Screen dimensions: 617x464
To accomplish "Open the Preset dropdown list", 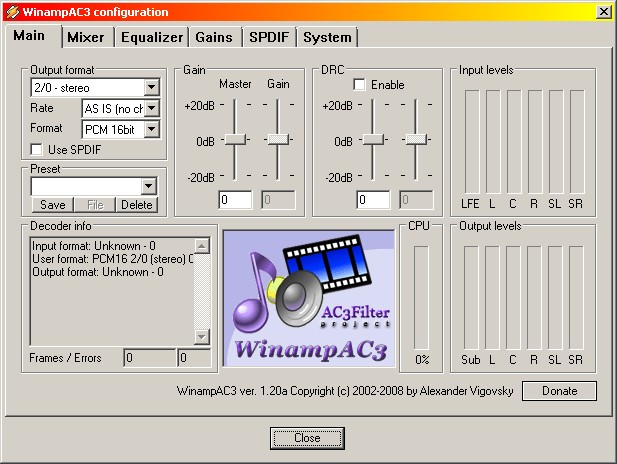I will click(149, 186).
